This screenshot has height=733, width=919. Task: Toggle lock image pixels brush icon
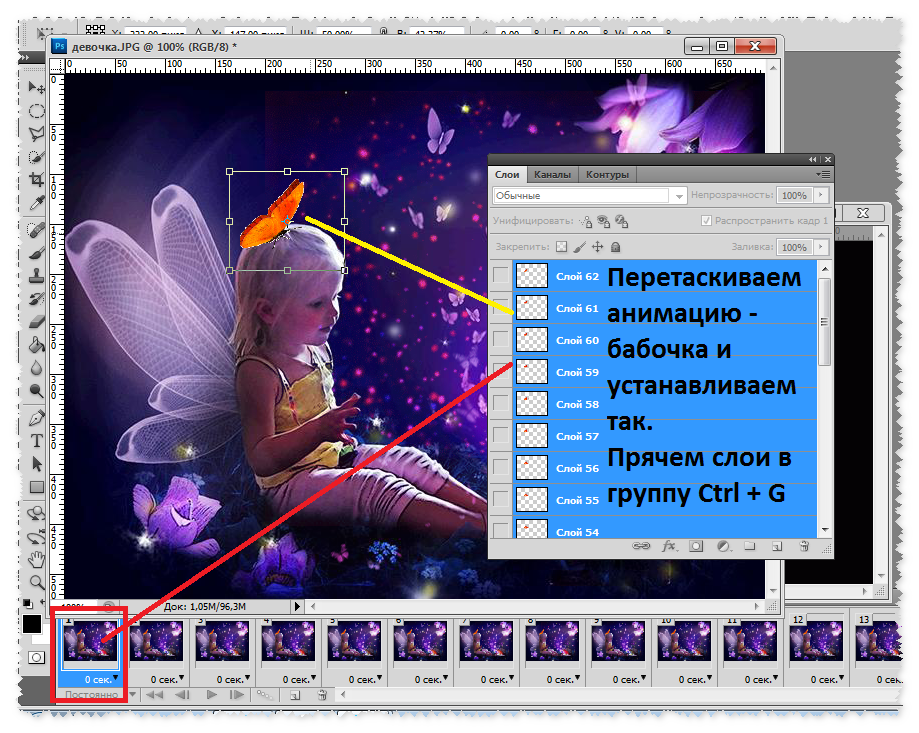pos(580,247)
